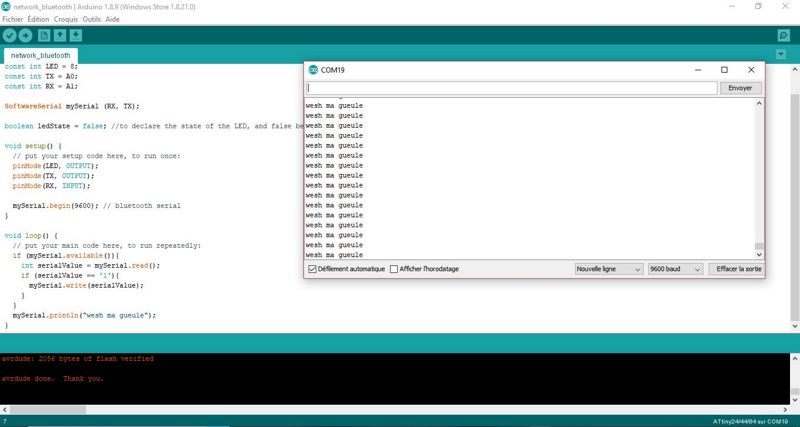Screen dimensions: 800x427
Task: Open tab options dropdown arrow
Action: click(x=781, y=54)
